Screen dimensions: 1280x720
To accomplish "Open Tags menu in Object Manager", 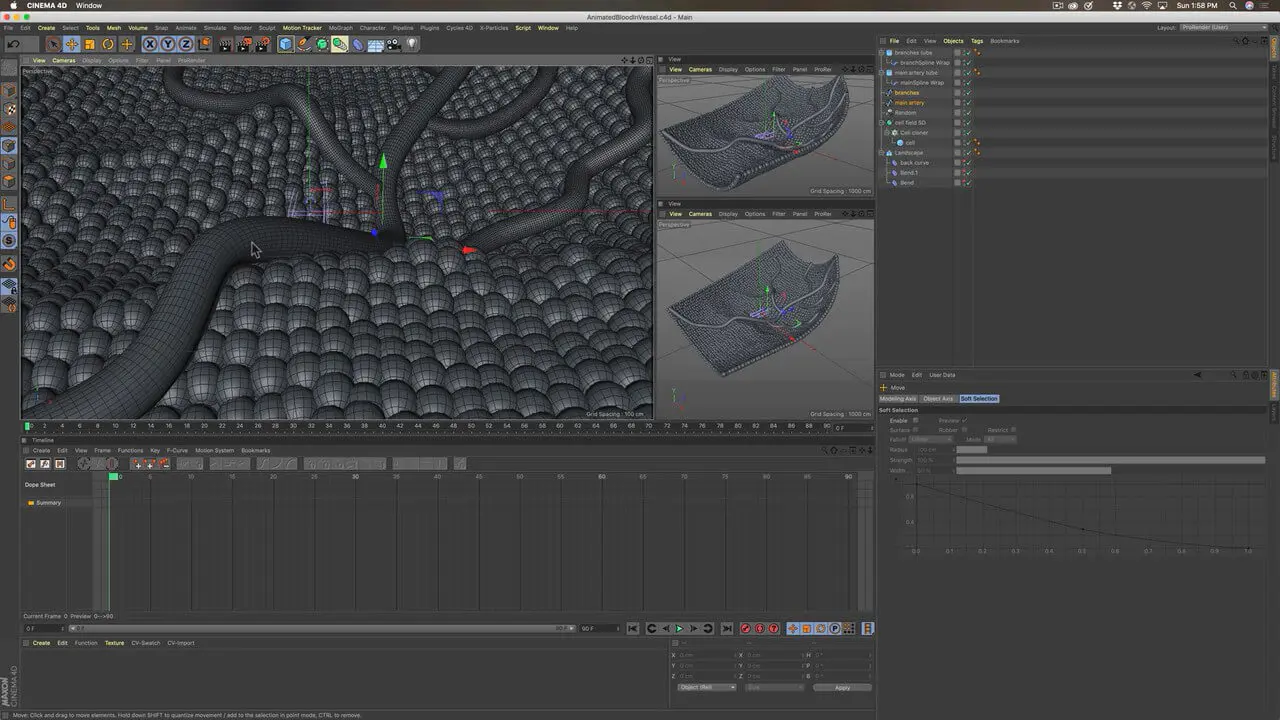I will pyautogui.click(x=977, y=41).
